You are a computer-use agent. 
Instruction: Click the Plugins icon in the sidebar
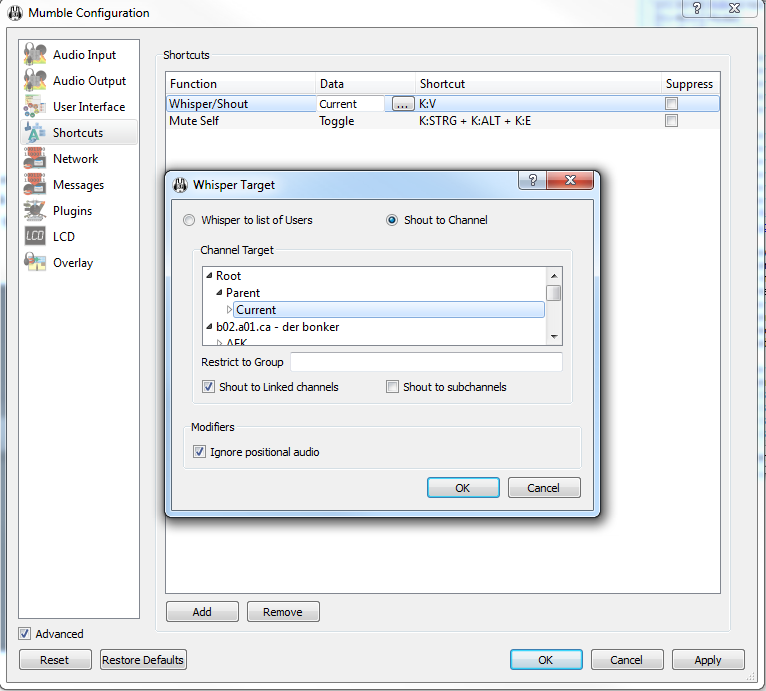pyautogui.click(x=35, y=210)
